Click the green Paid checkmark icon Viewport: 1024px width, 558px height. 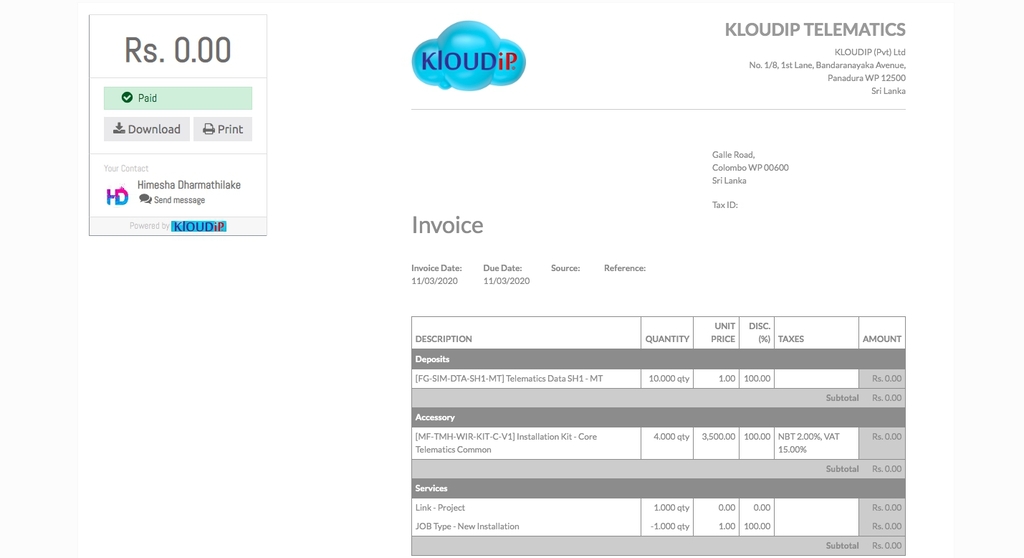click(127, 98)
